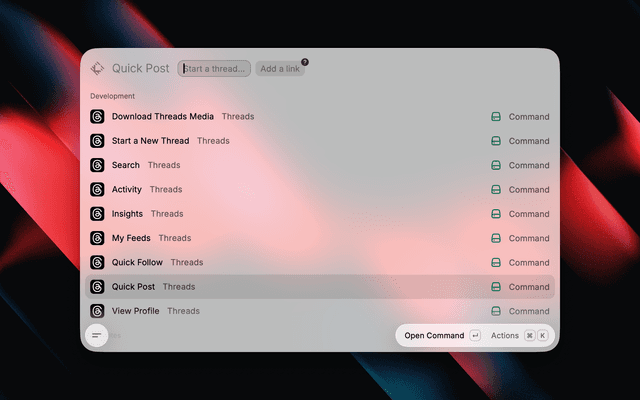Click the green command icon in My Feeds row
This screenshot has height=400, width=640.
click(x=496, y=238)
